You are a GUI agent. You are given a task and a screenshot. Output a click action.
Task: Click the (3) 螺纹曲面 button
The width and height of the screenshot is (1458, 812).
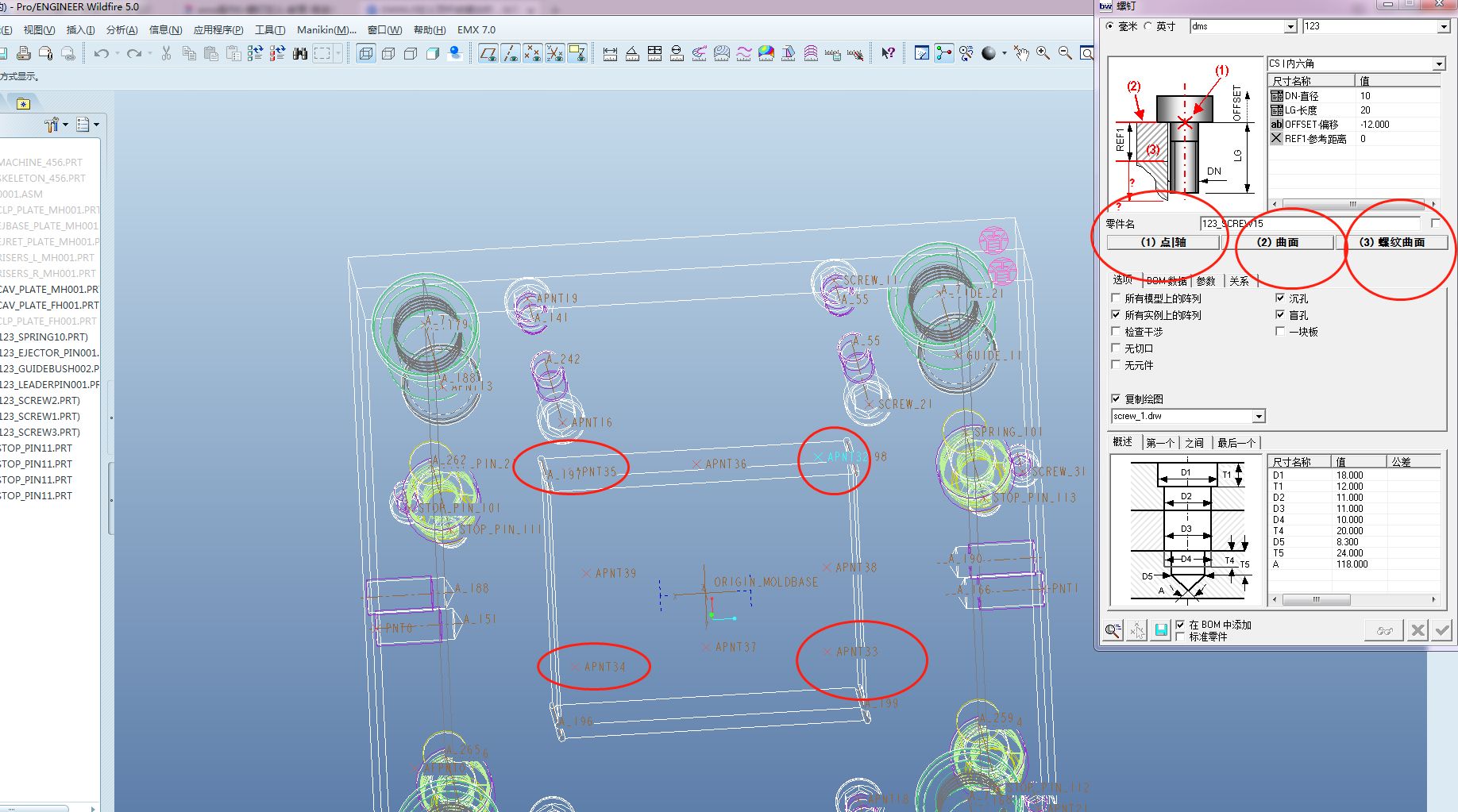(x=1391, y=242)
